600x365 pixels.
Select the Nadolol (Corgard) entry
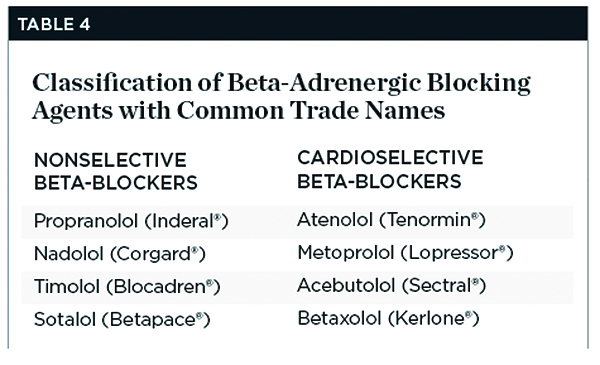click(x=120, y=254)
